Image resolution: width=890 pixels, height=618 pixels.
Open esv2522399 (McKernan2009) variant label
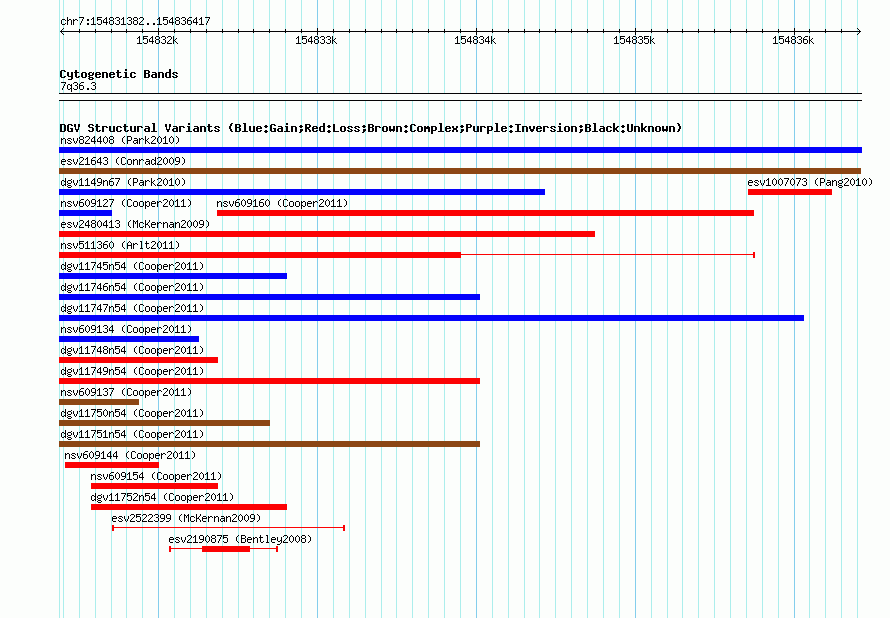pos(186,518)
